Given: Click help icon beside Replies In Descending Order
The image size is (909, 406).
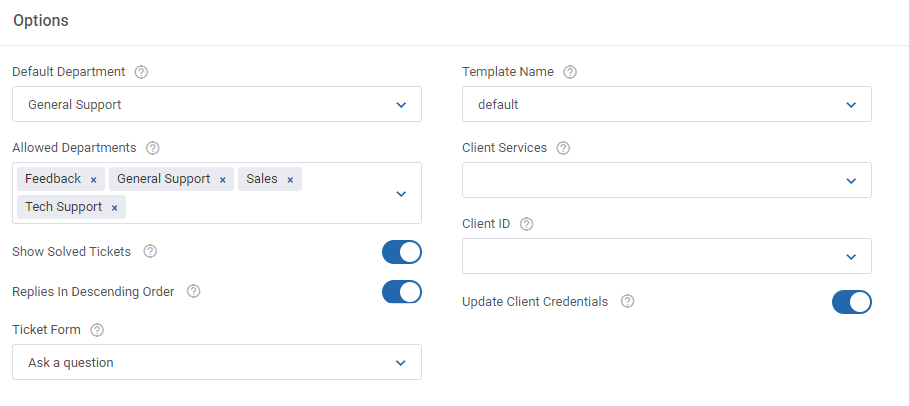Looking at the screenshot, I should coord(194,292).
